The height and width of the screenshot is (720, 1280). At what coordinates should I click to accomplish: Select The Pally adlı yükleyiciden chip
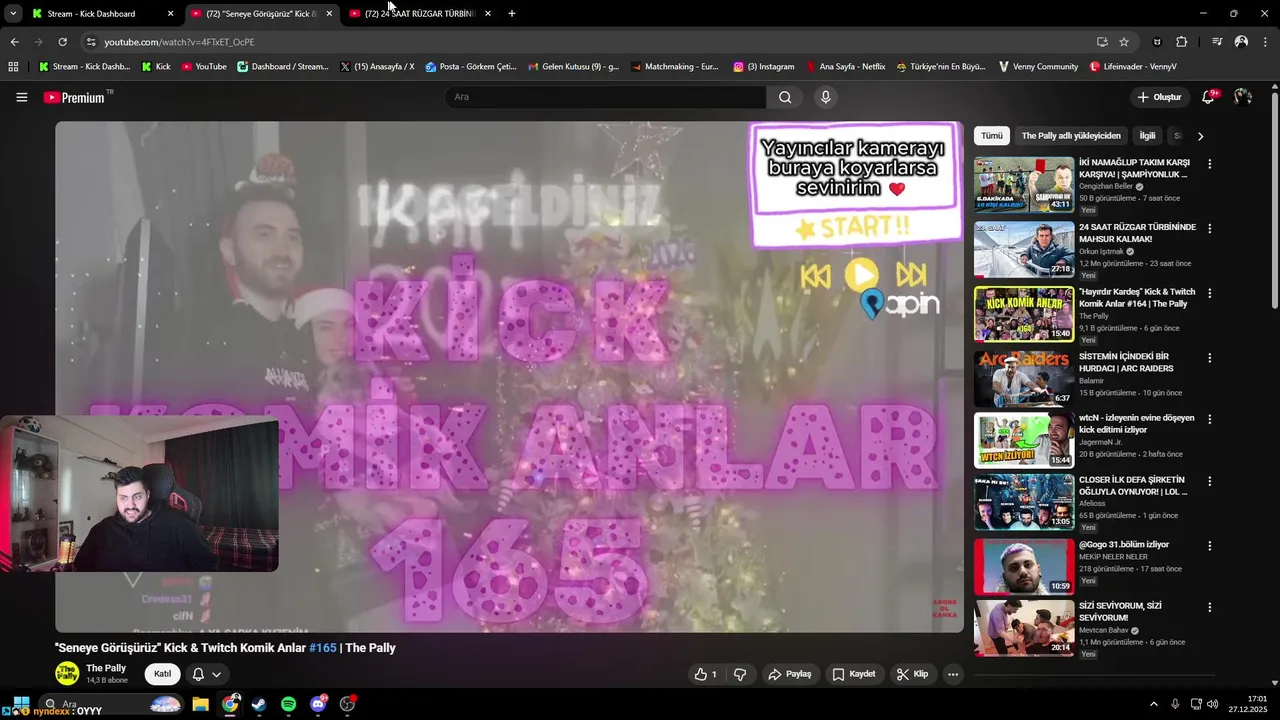click(1071, 136)
